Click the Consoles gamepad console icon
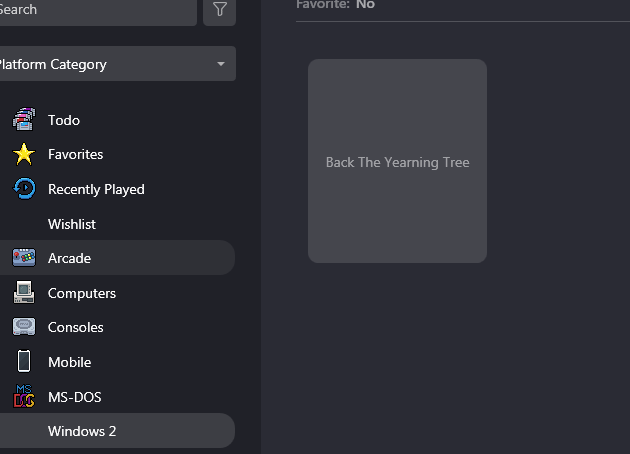The height and width of the screenshot is (454, 630). click(24, 327)
